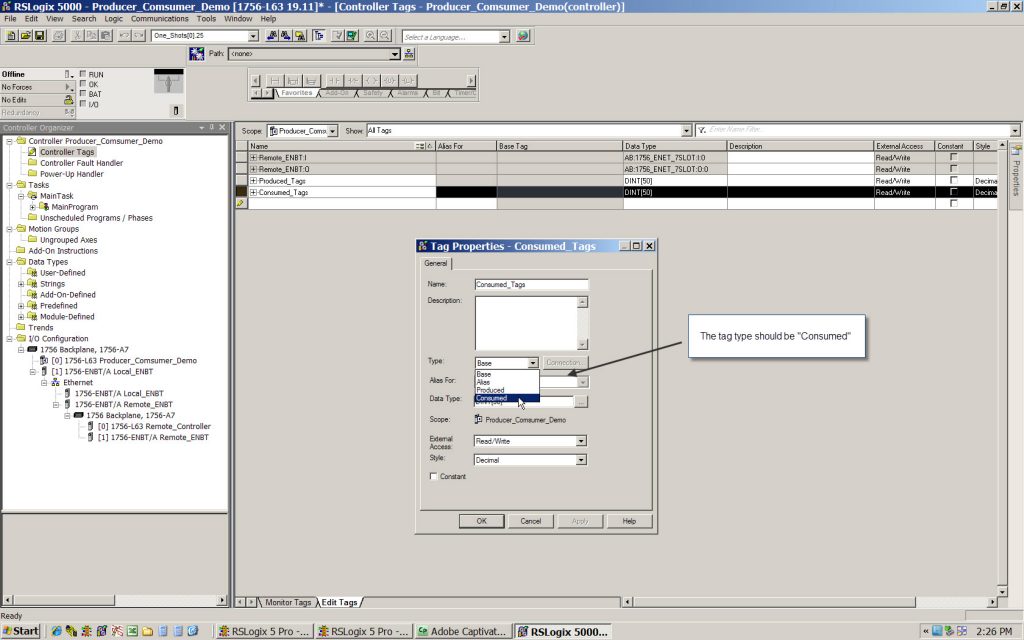This screenshot has width=1024, height=640.
Task: Click the Open project folder icon
Action: [25, 36]
